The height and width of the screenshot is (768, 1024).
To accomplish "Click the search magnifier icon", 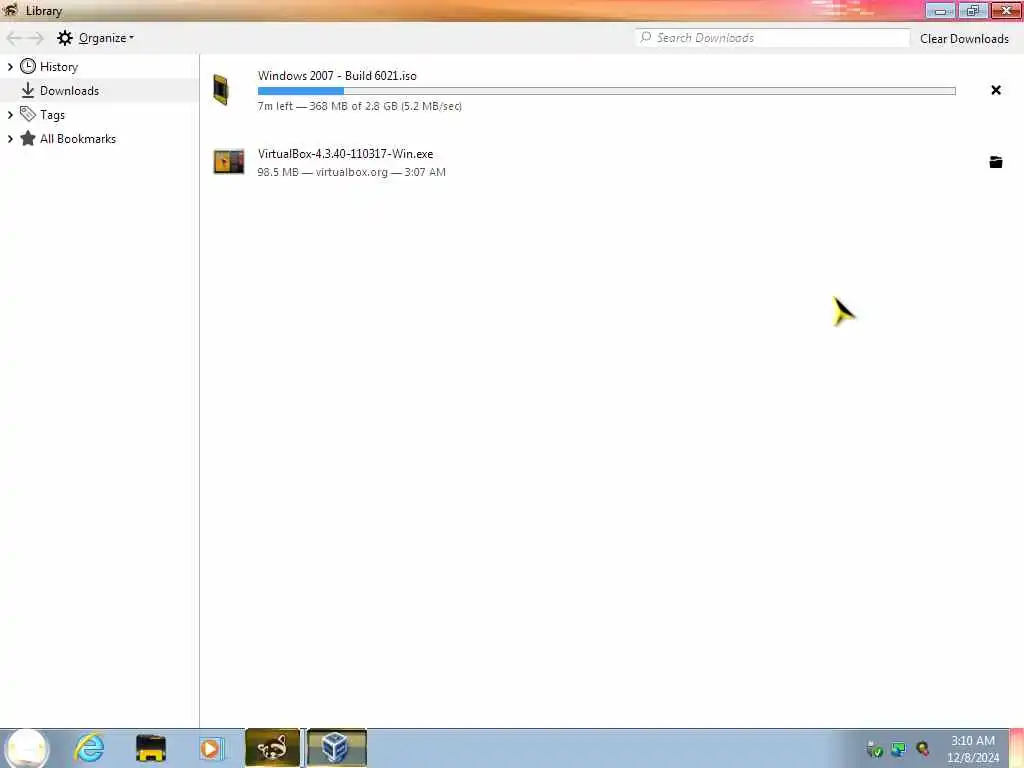I will 645,37.
